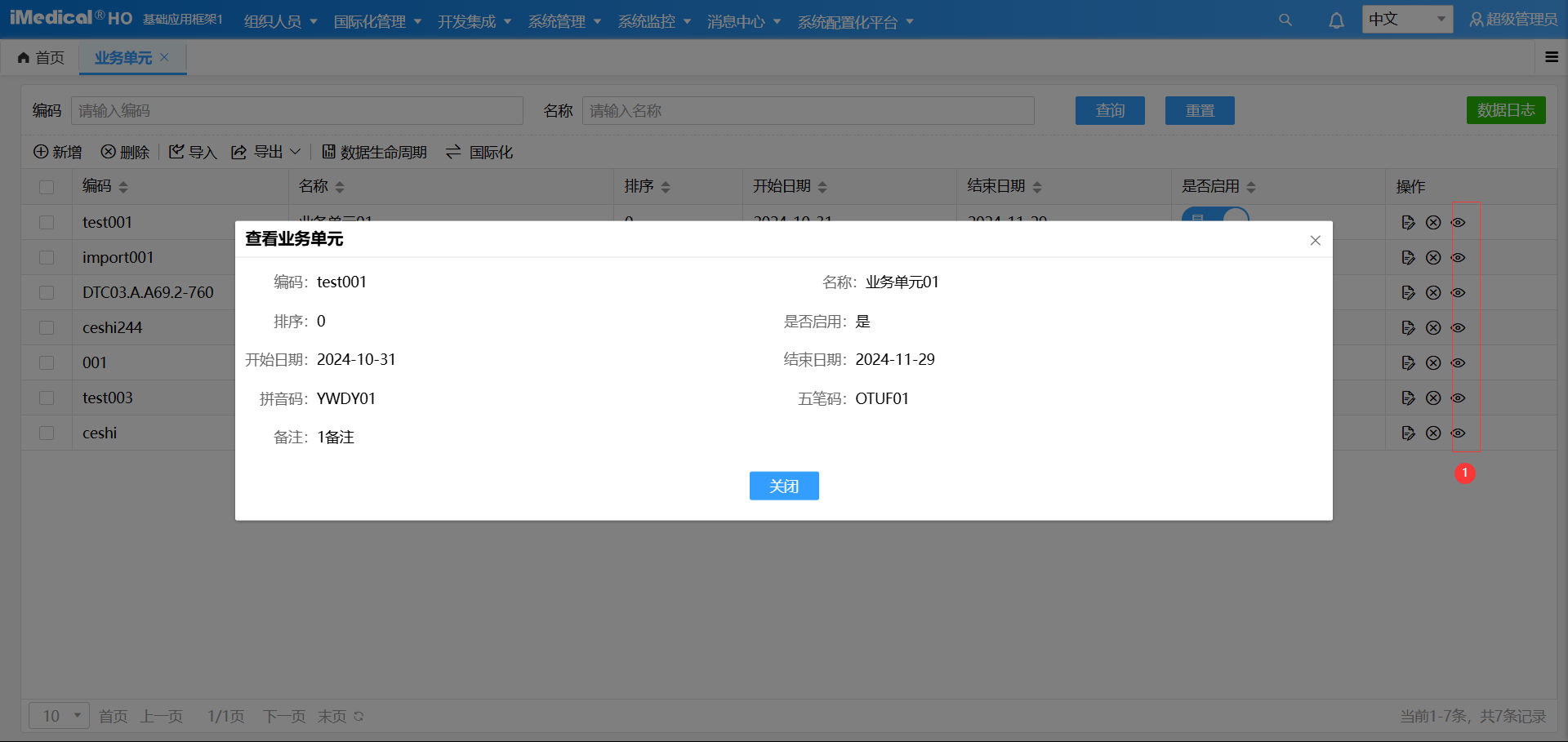
Task: Check the box for ceshi244 row
Action: click(47, 327)
